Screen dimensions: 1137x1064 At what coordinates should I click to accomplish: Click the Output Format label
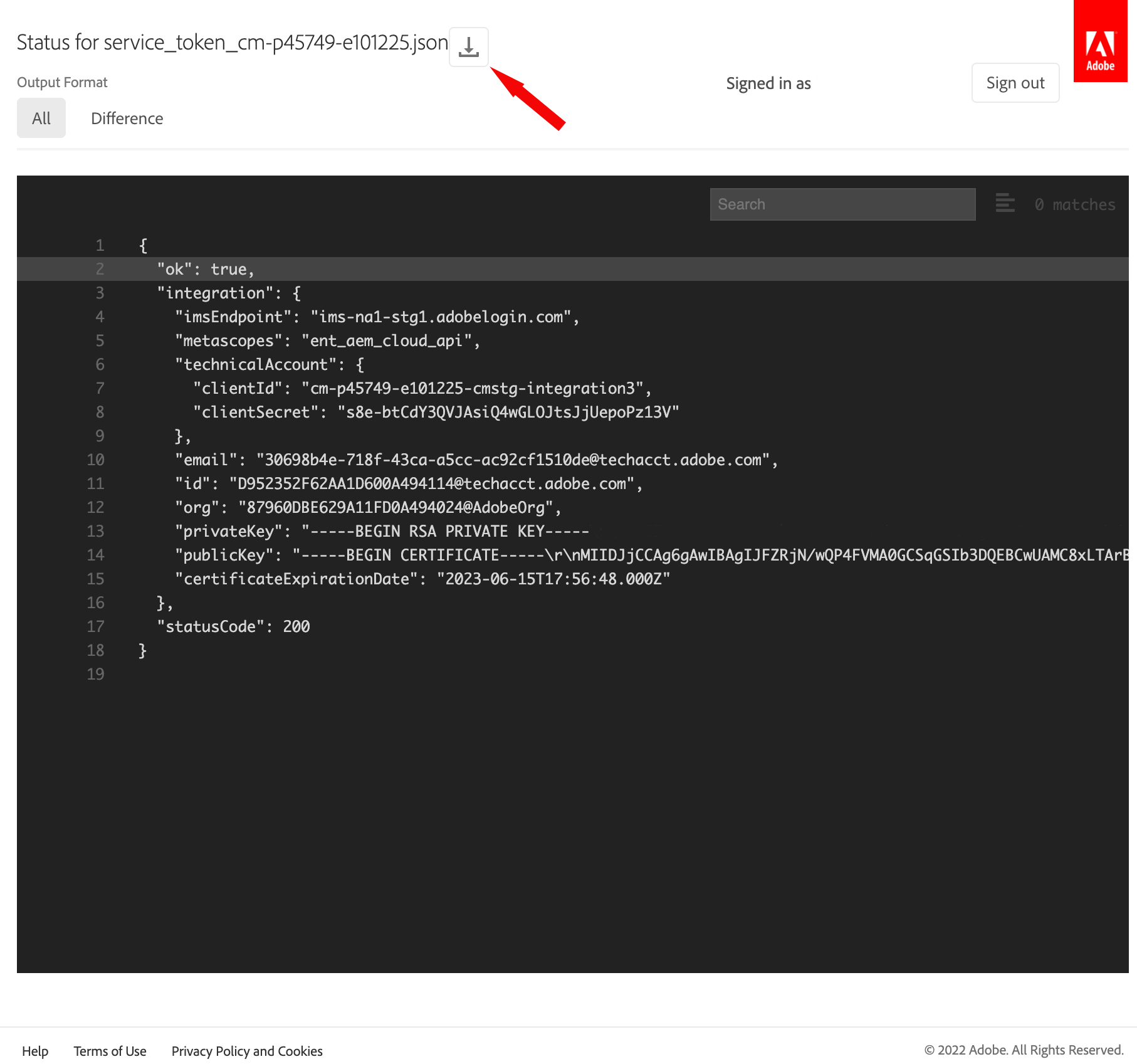pos(62,82)
